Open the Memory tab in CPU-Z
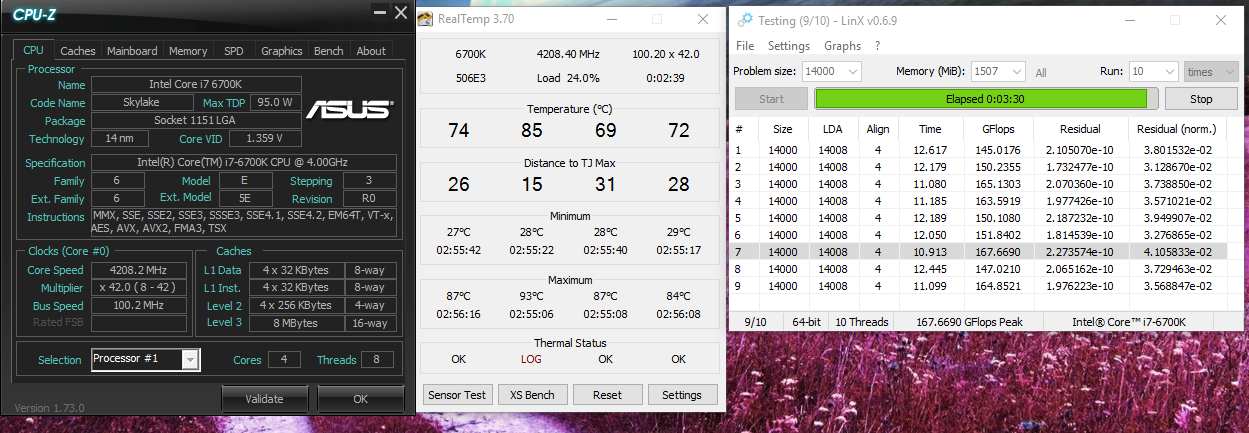 click(188, 51)
